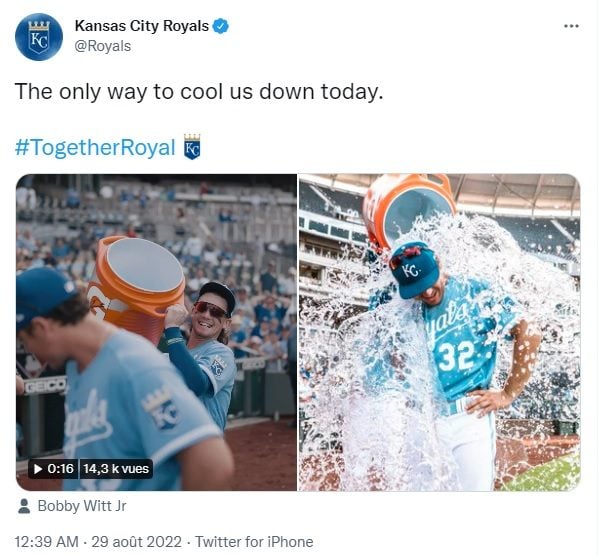Click the 12:39 AM · 29 août 2022 timestamp

click(x=98, y=542)
